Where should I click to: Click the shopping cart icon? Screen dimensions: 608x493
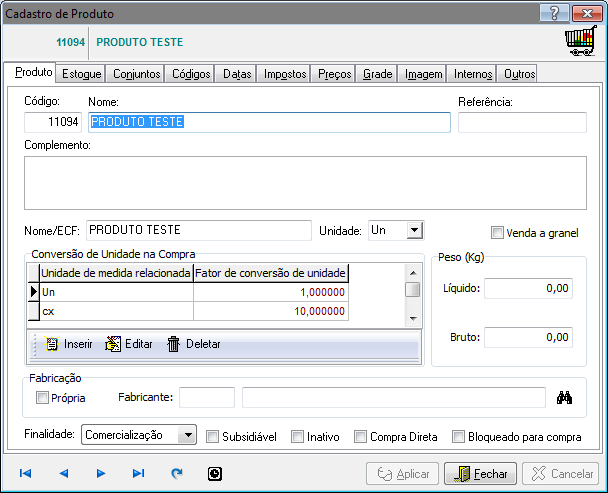(578, 44)
